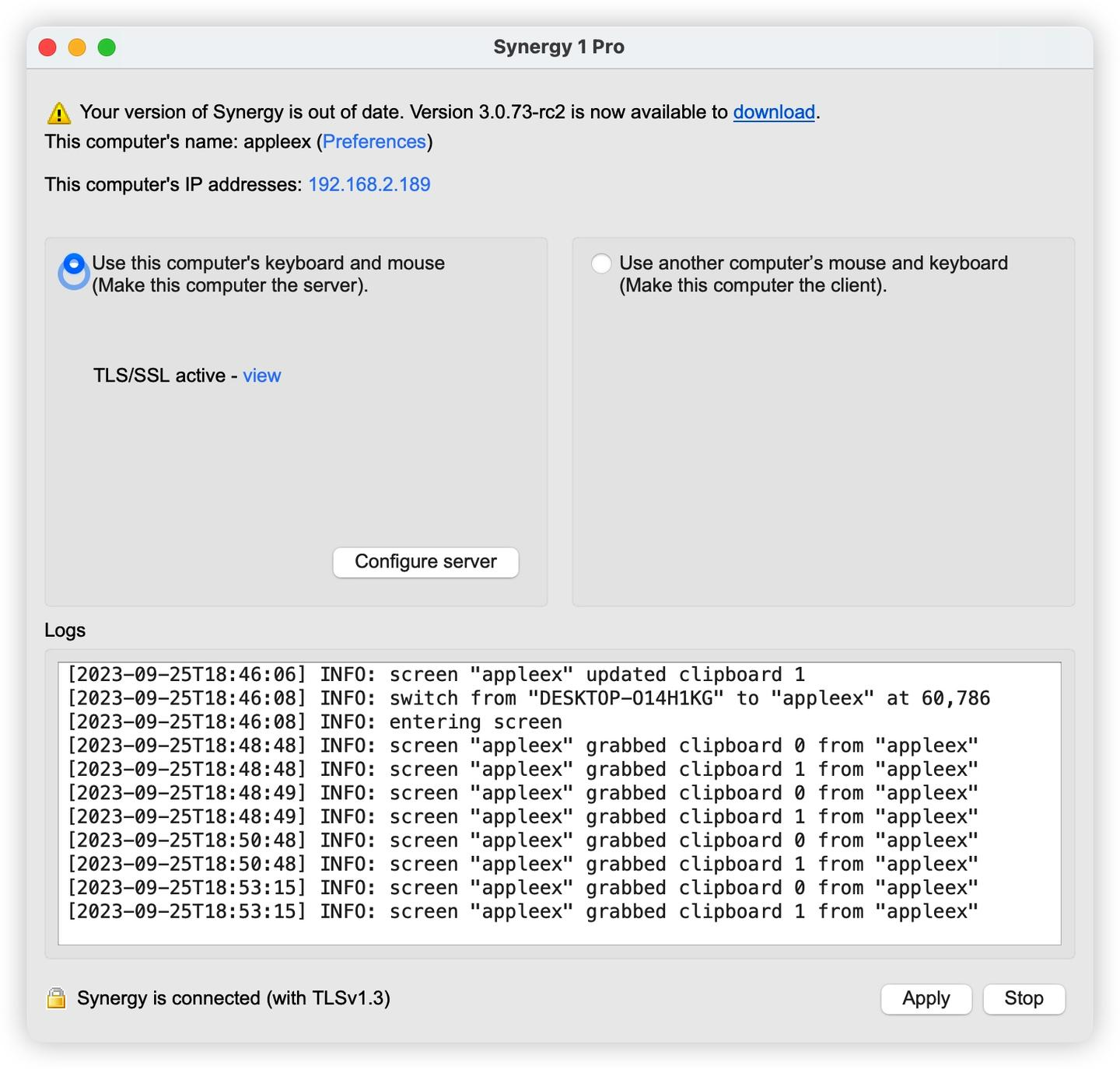
Task: Click the 'Synergy is connected (with TLSv1.3)' status text
Action: (233, 998)
